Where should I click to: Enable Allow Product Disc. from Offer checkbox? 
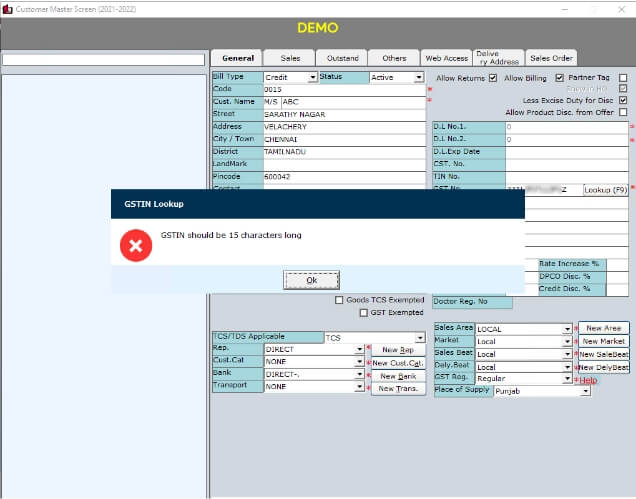click(x=623, y=112)
